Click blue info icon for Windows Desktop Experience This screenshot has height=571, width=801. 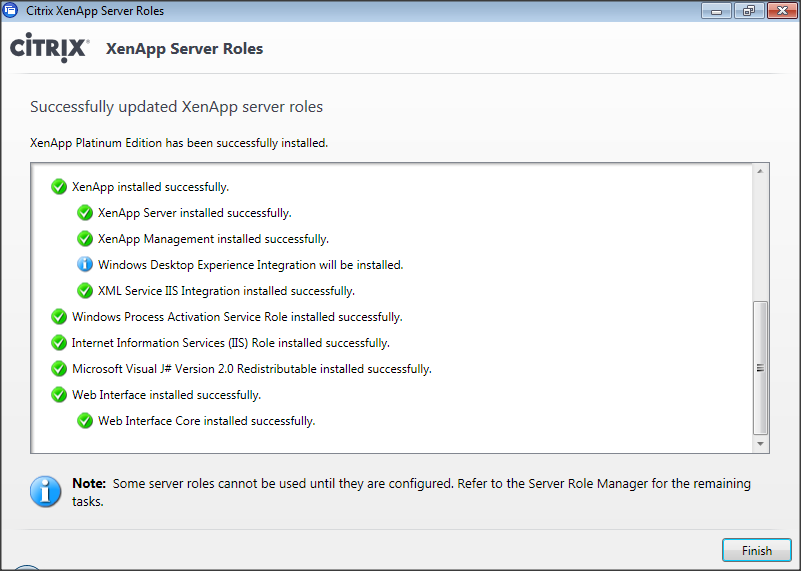[x=85, y=265]
